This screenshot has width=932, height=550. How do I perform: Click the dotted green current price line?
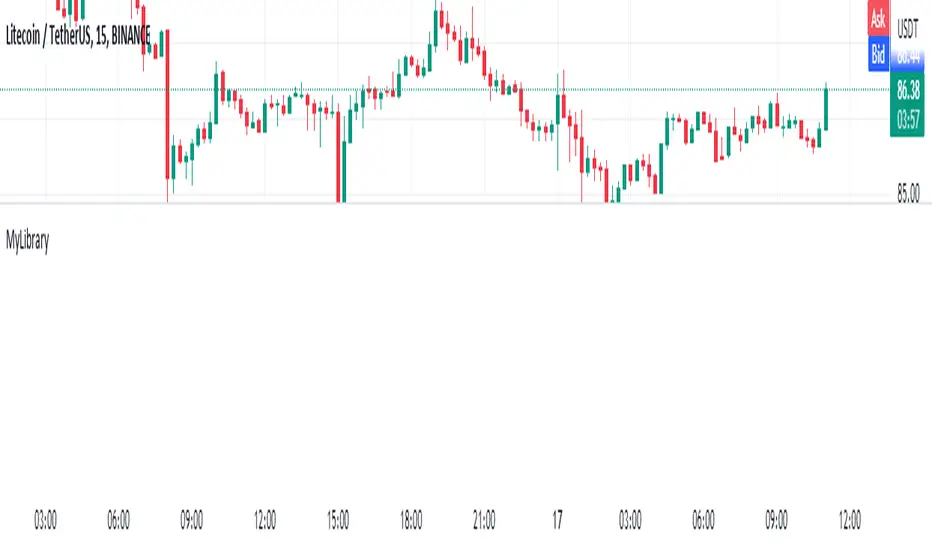point(445,89)
